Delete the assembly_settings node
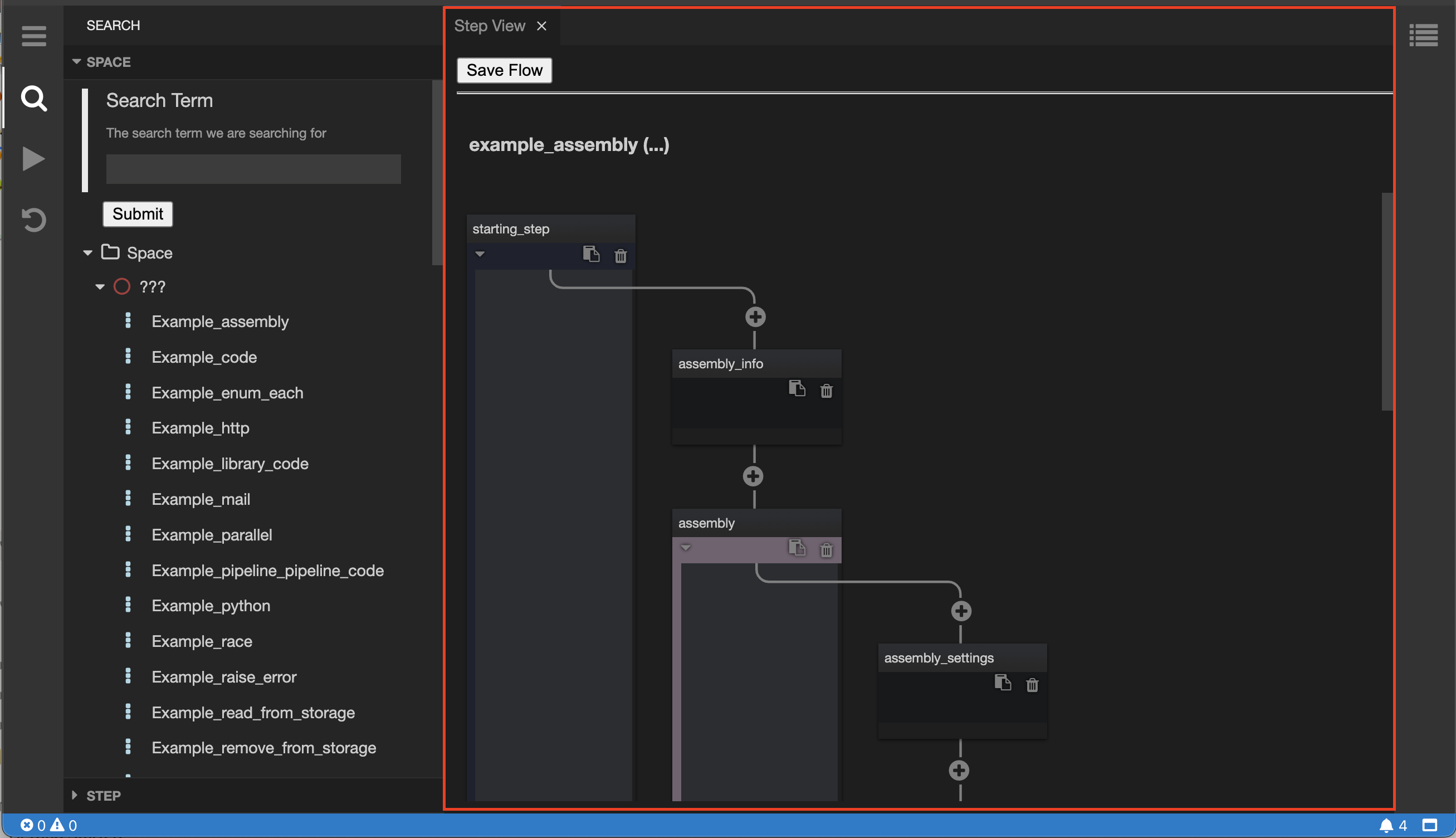The height and width of the screenshot is (838, 1456). pos(1032,685)
